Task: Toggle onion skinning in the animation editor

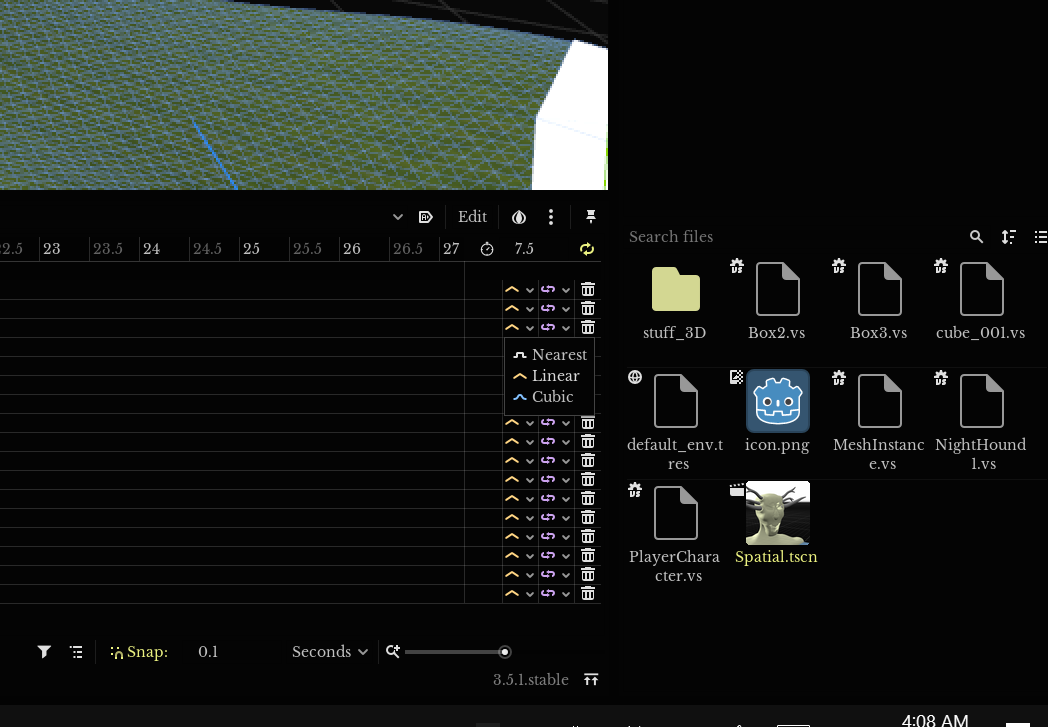Action: click(x=519, y=217)
